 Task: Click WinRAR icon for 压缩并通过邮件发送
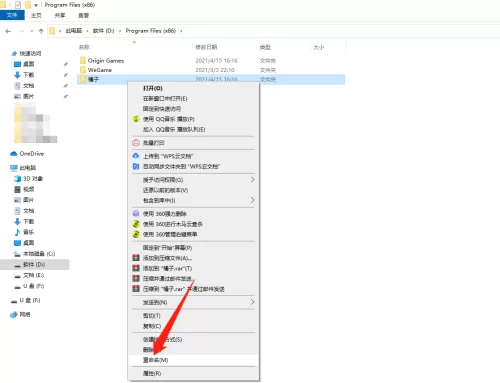click(x=136, y=278)
